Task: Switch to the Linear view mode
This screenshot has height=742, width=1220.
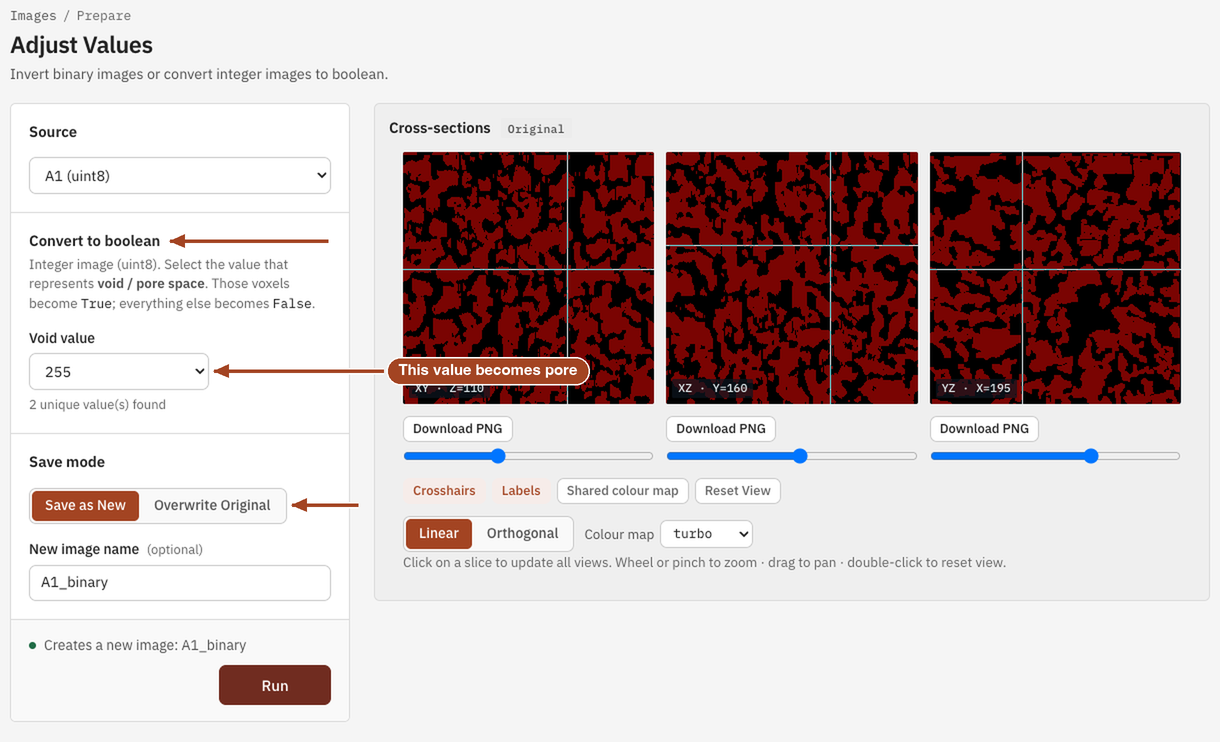Action: point(438,533)
